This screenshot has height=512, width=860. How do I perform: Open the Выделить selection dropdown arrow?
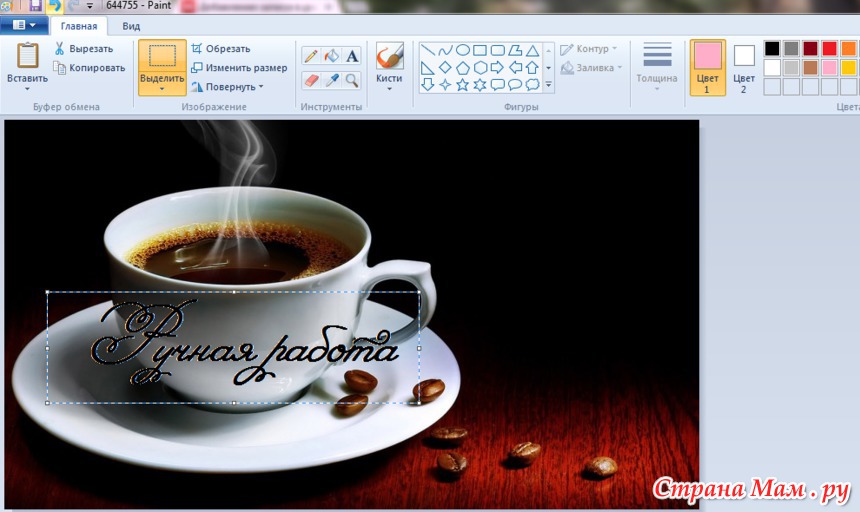[x=162, y=89]
